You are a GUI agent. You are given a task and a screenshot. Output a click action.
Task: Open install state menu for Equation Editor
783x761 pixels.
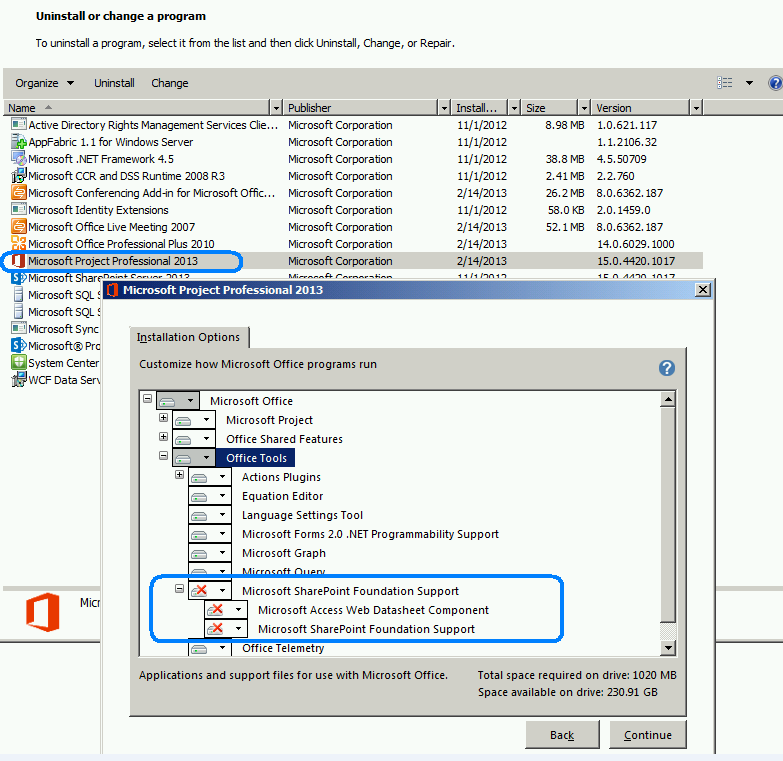210,496
